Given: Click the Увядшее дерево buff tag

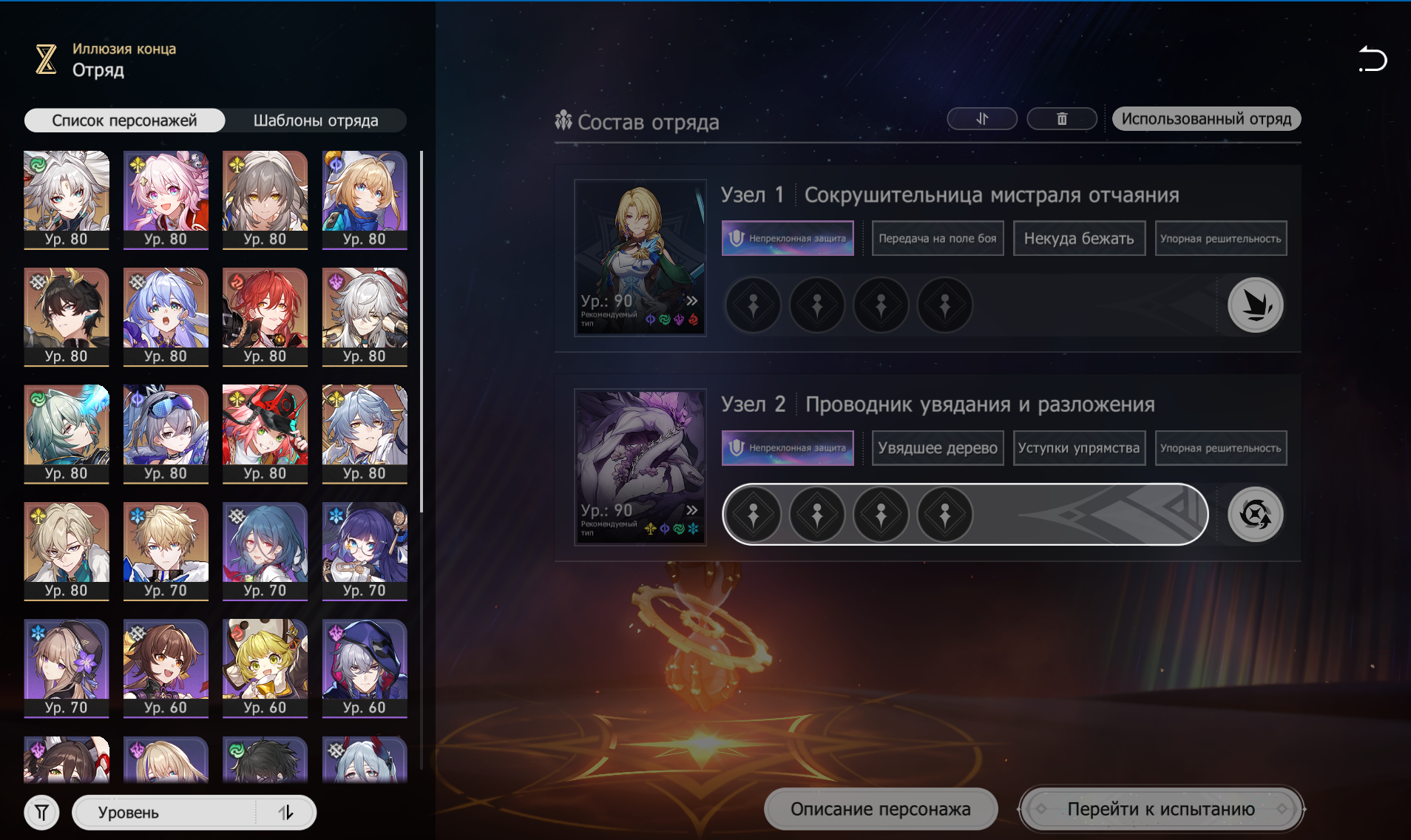Looking at the screenshot, I should [x=938, y=448].
